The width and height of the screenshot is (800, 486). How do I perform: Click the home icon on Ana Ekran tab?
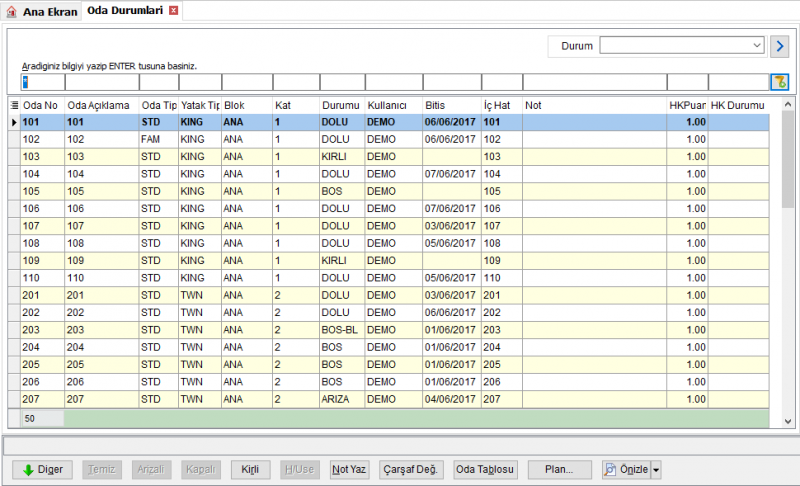[x=11, y=11]
